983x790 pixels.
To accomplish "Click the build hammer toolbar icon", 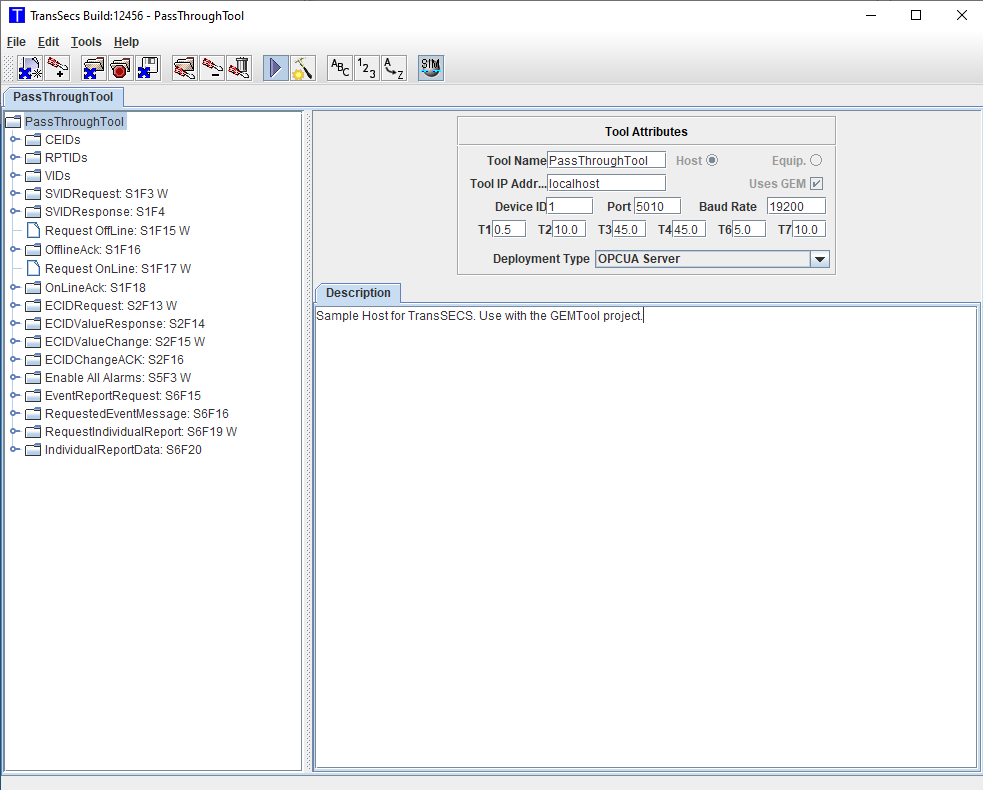I will coord(303,68).
